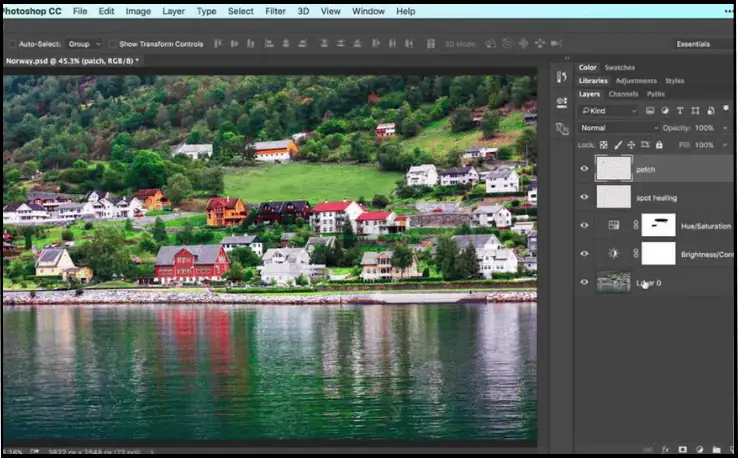Switch to the Channels tab
Screen dimensions: 738x458
click(x=623, y=94)
